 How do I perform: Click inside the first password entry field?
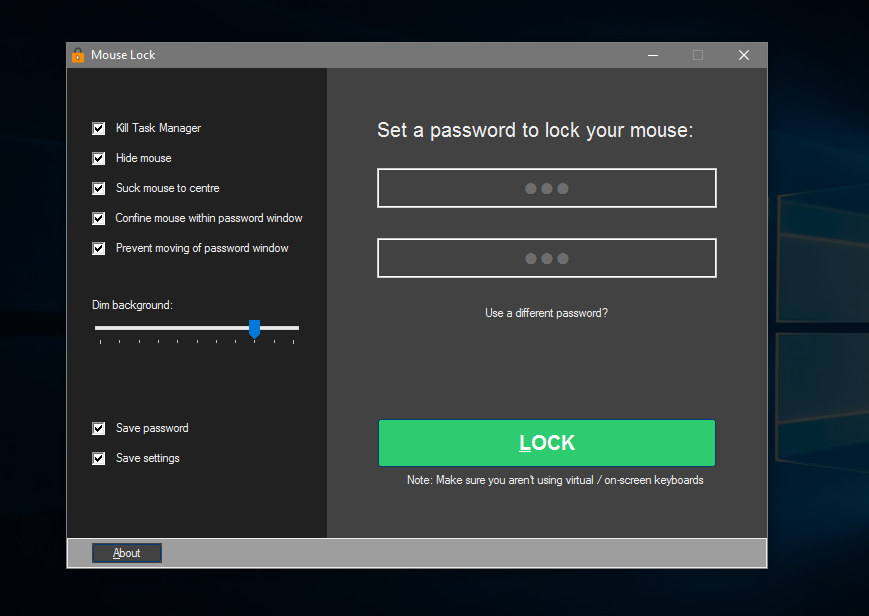(546, 188)
